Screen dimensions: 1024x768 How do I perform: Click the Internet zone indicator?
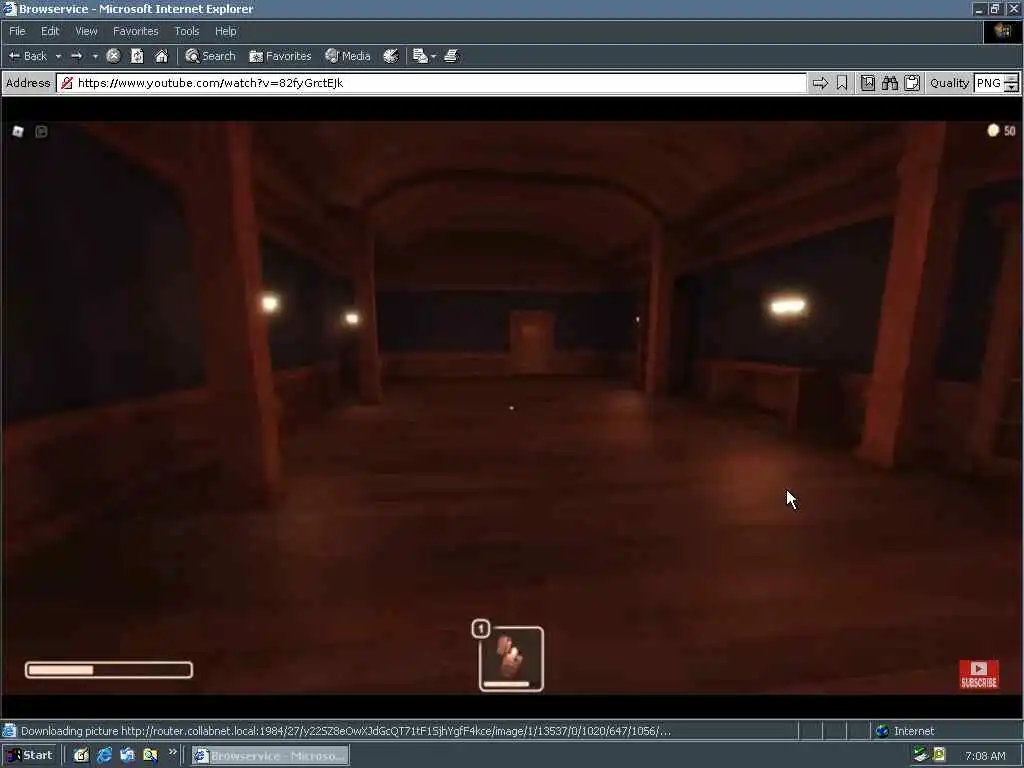point(905,731)
